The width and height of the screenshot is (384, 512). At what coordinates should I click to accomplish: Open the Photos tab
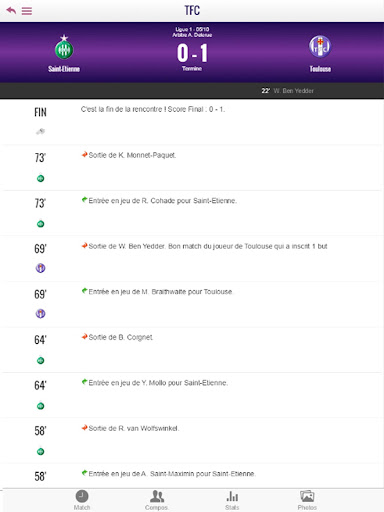pos(307,500)
